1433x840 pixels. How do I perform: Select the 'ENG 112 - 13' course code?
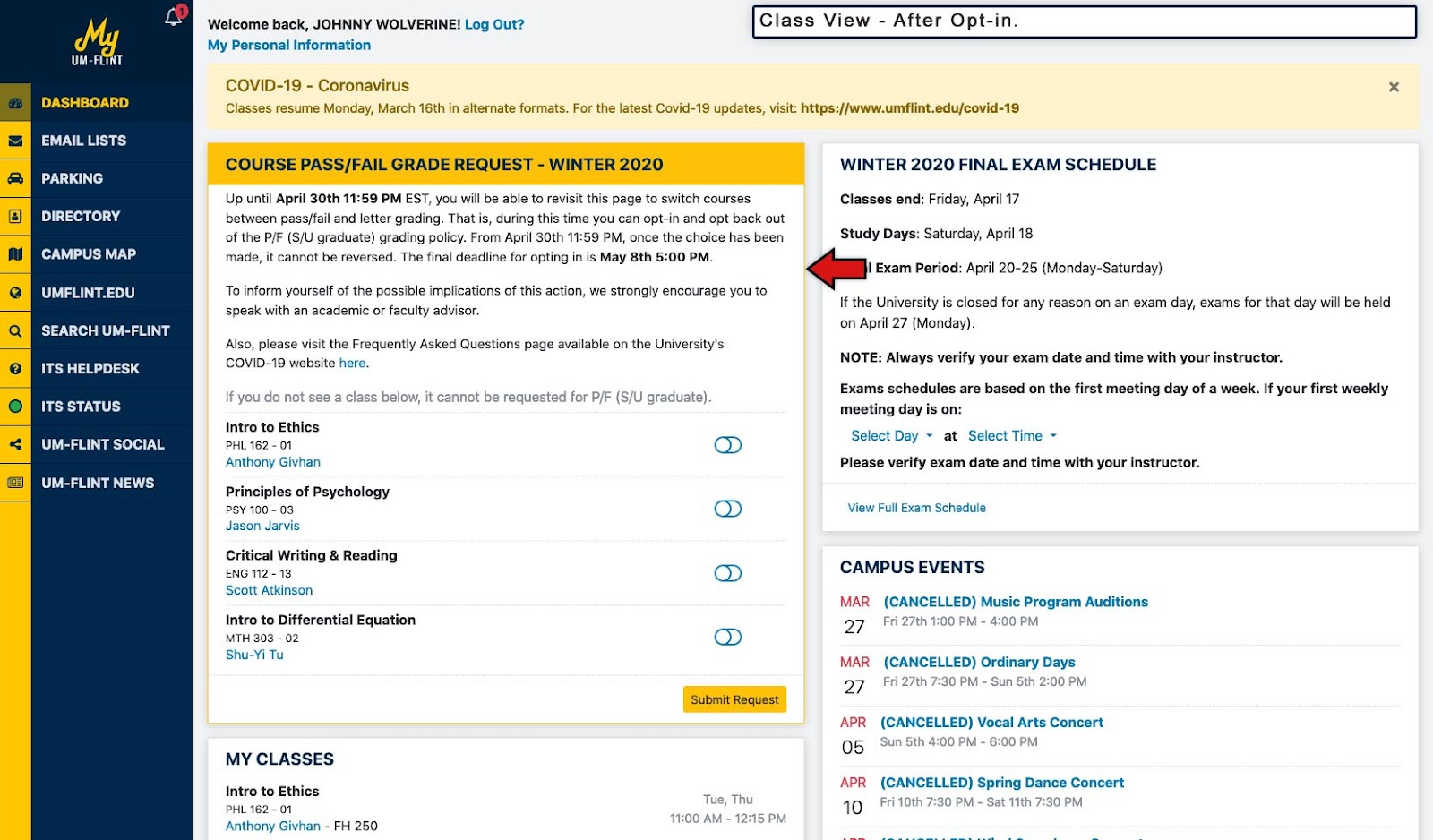pyautogui.click(x=259, y=574)
